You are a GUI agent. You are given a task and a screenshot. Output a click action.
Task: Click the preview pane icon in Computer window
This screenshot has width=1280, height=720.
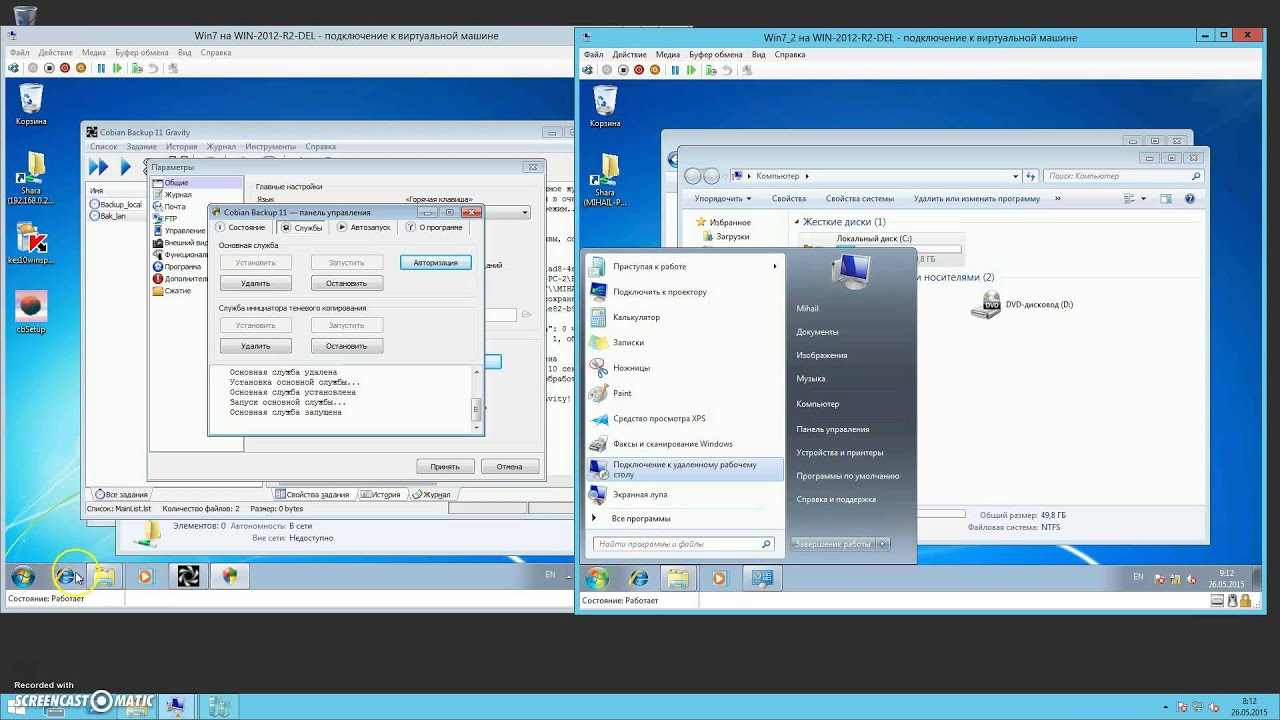coord(1165,199)
